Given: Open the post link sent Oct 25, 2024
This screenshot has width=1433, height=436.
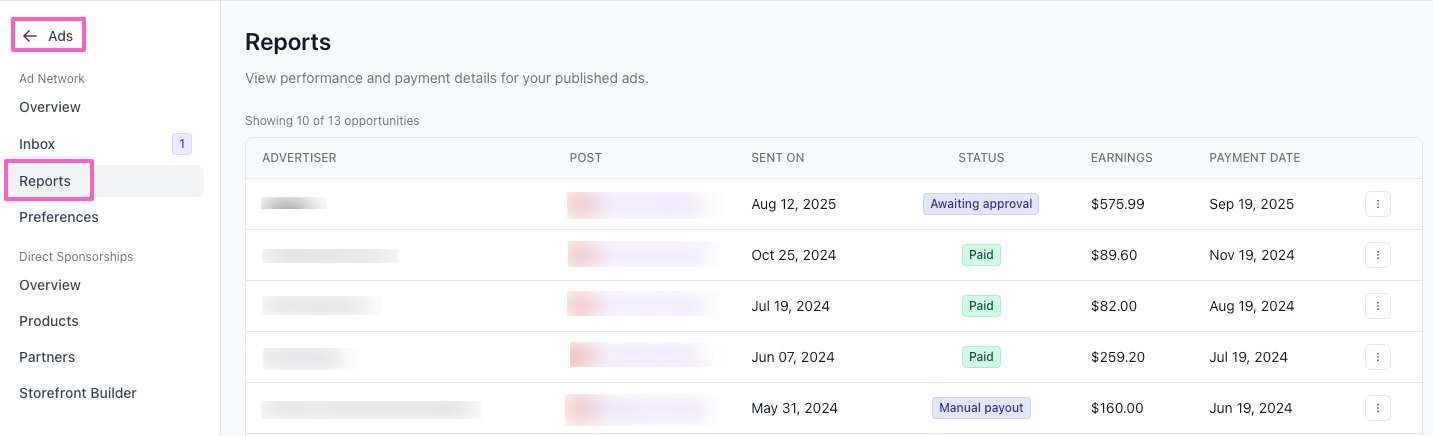Looking at the screenshot, I should [x=643, y=255].
